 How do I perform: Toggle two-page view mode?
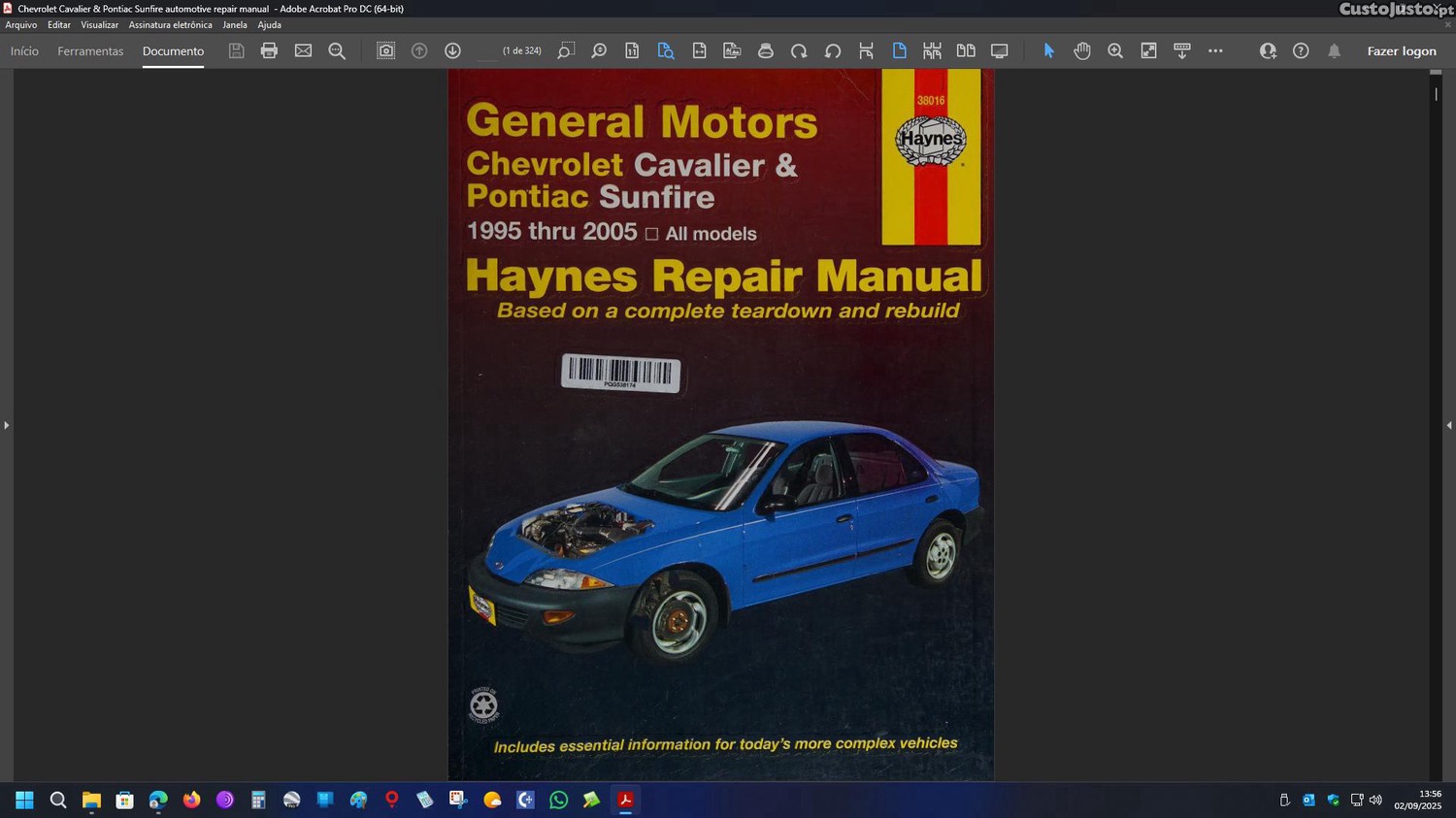click(966, 50)
